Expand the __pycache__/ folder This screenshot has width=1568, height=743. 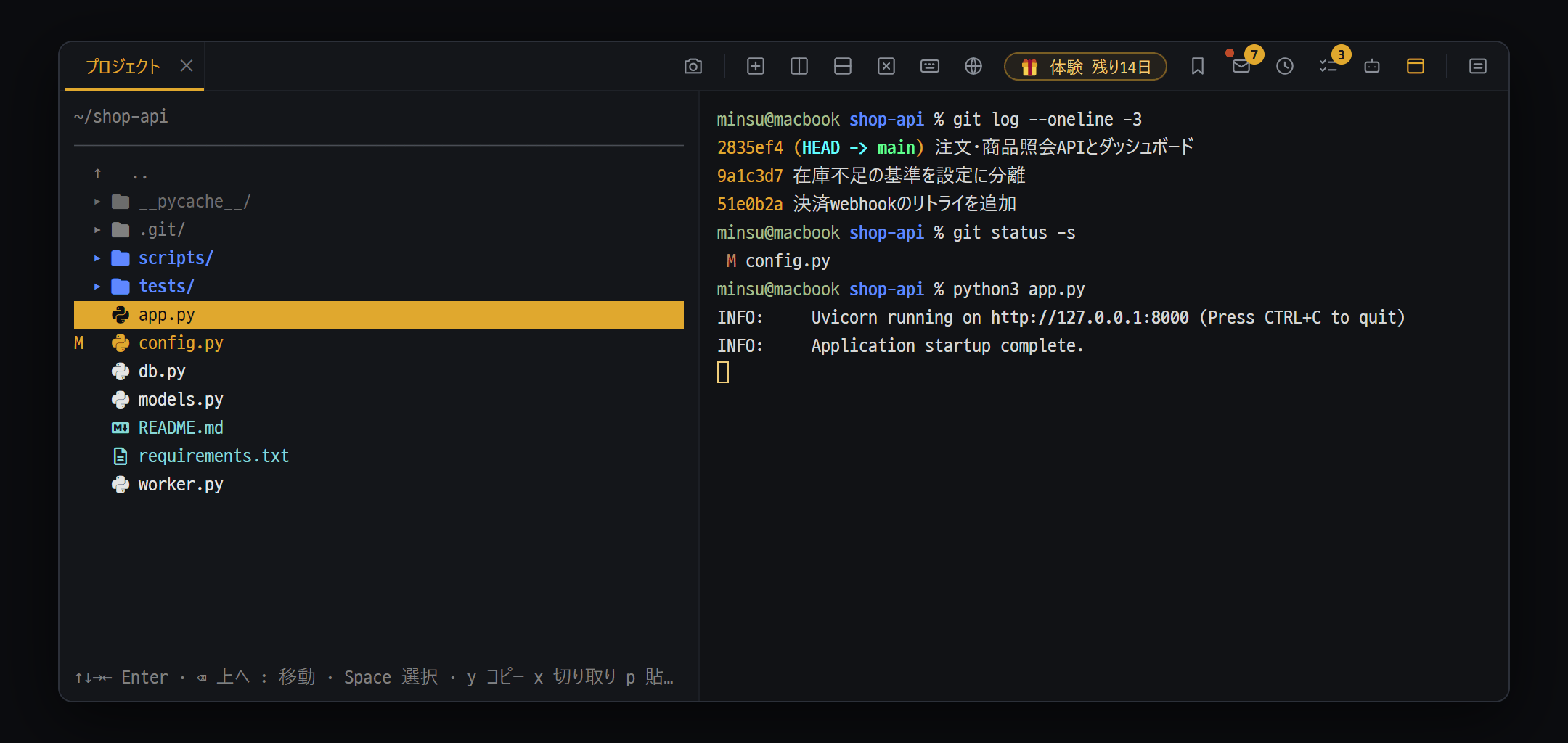(97, 202)
